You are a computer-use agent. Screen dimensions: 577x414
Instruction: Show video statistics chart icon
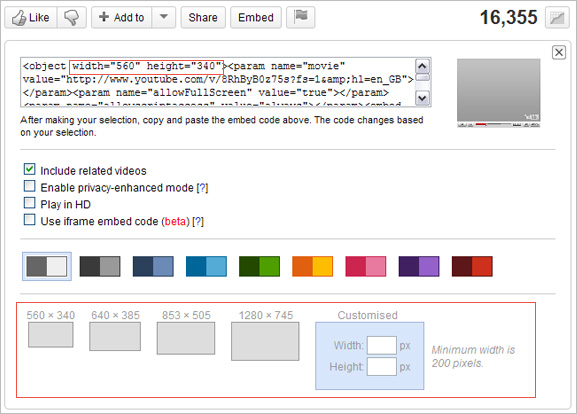point(557,18)
